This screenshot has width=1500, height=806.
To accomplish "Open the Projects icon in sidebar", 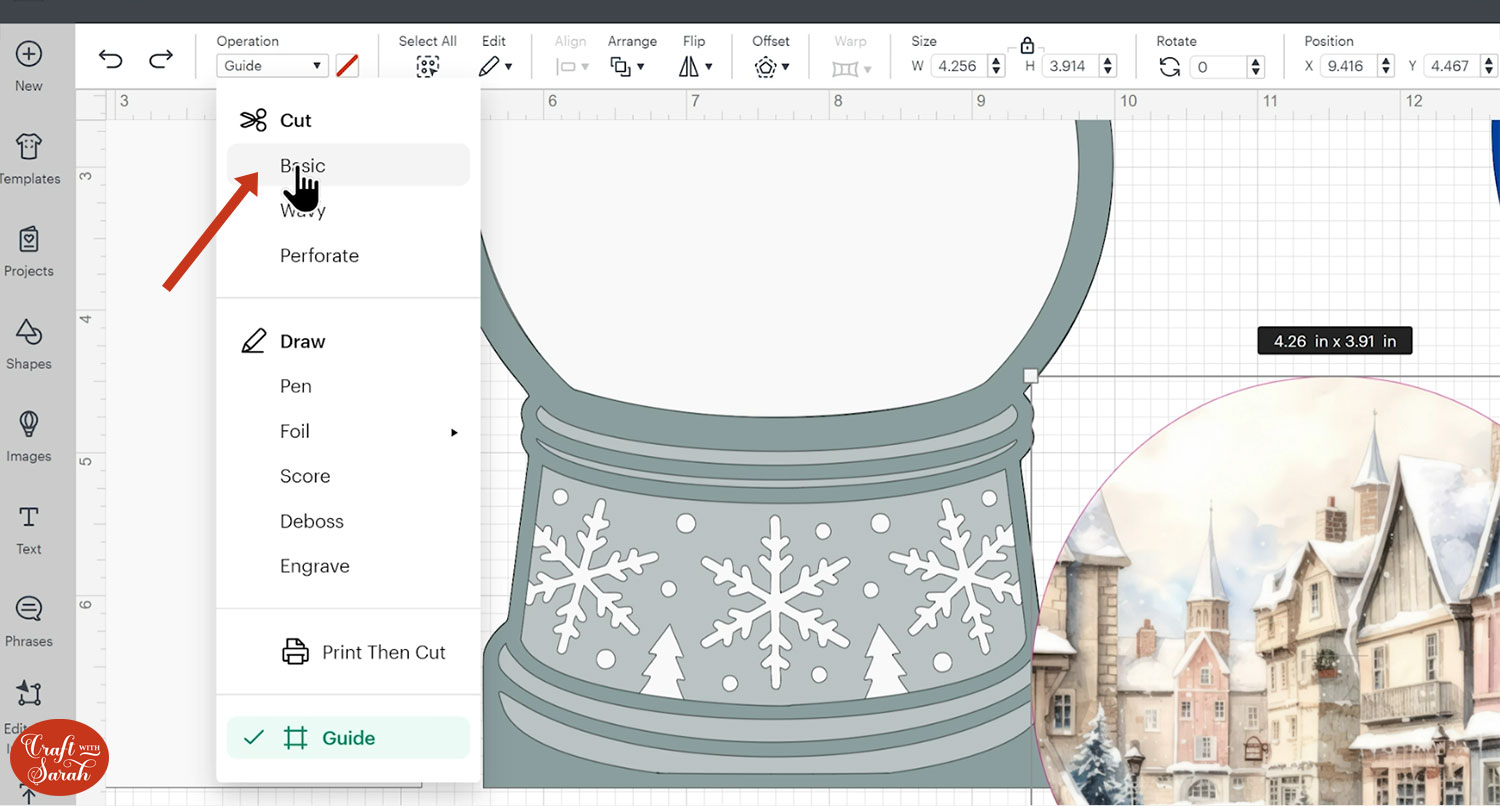I will [29, 240].
